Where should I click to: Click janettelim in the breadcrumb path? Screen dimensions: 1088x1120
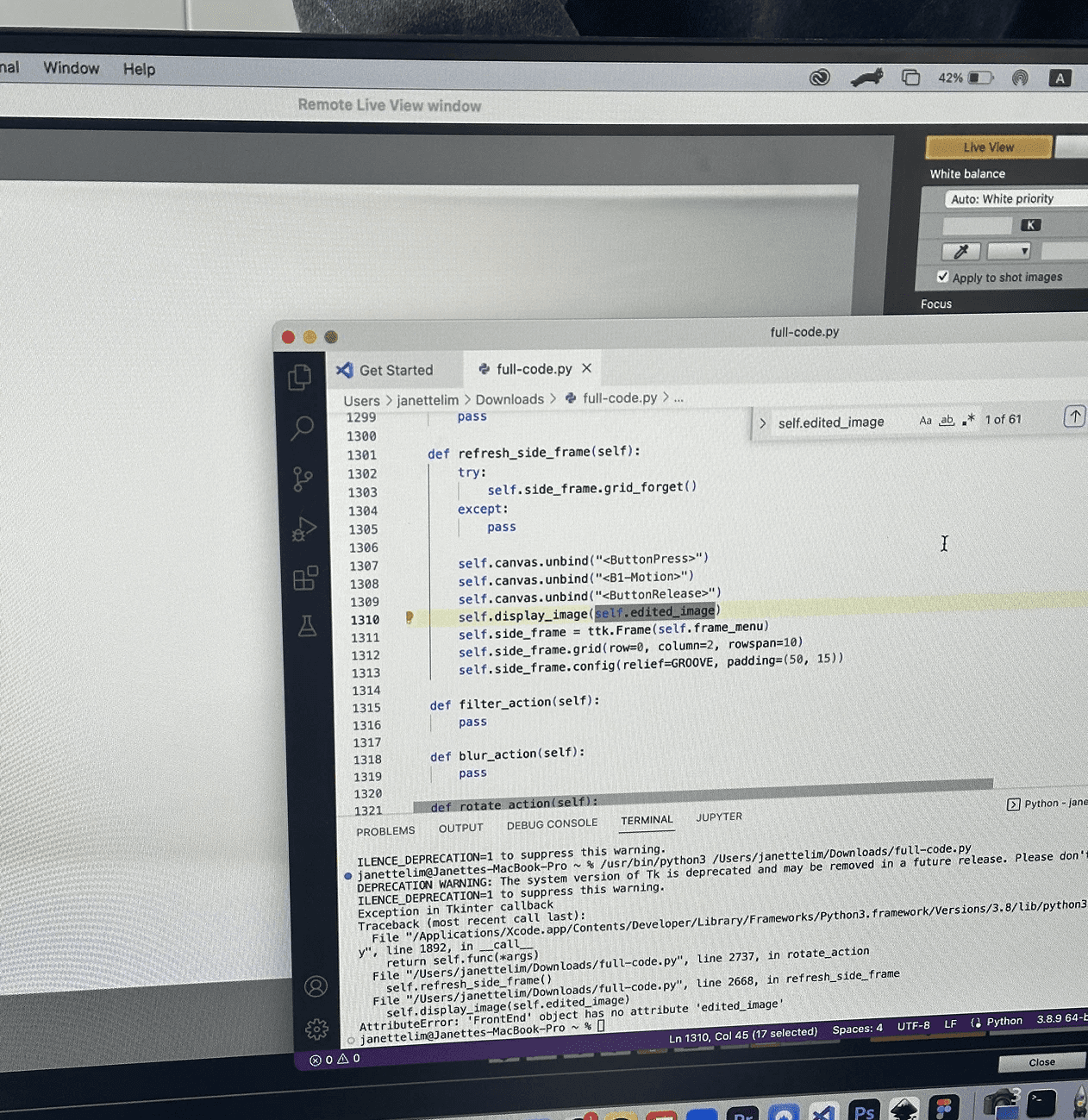click(428, 400)
